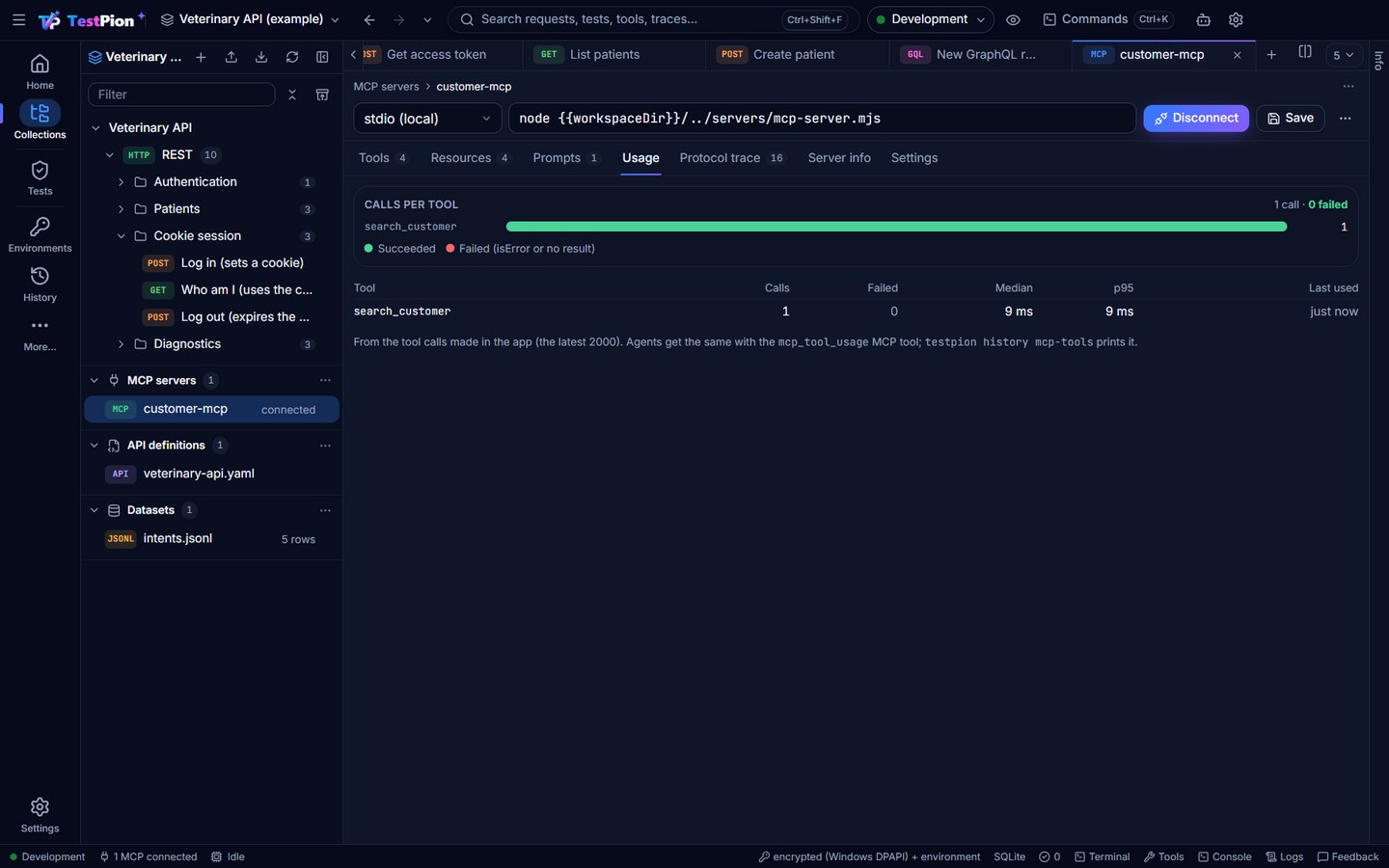Close the customer-mcp tab
The height and width of the screenshot is (868, 1389).
click(x=1238, y=55)
